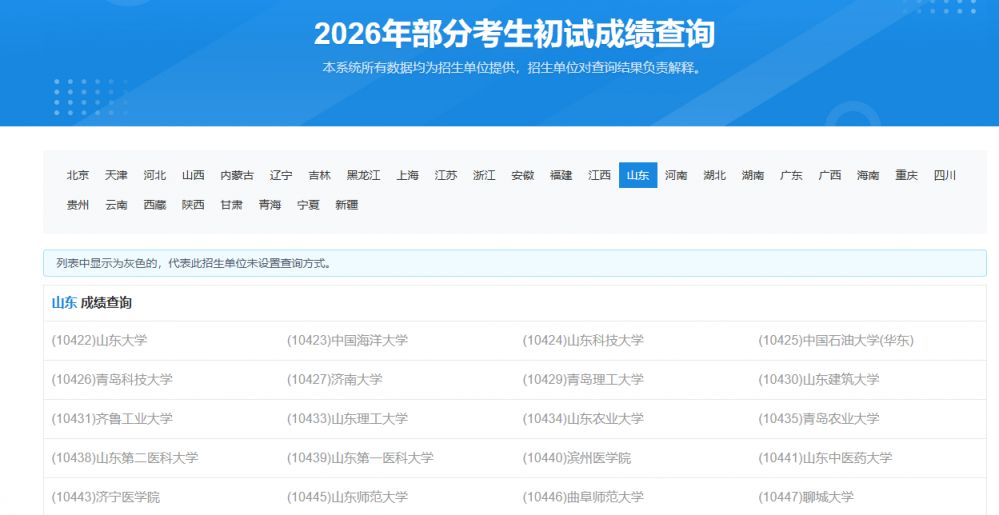Viewport: 999px width, 515px height.
Task: Click the highlighted 山东 province tab
Action: (638, 175)
